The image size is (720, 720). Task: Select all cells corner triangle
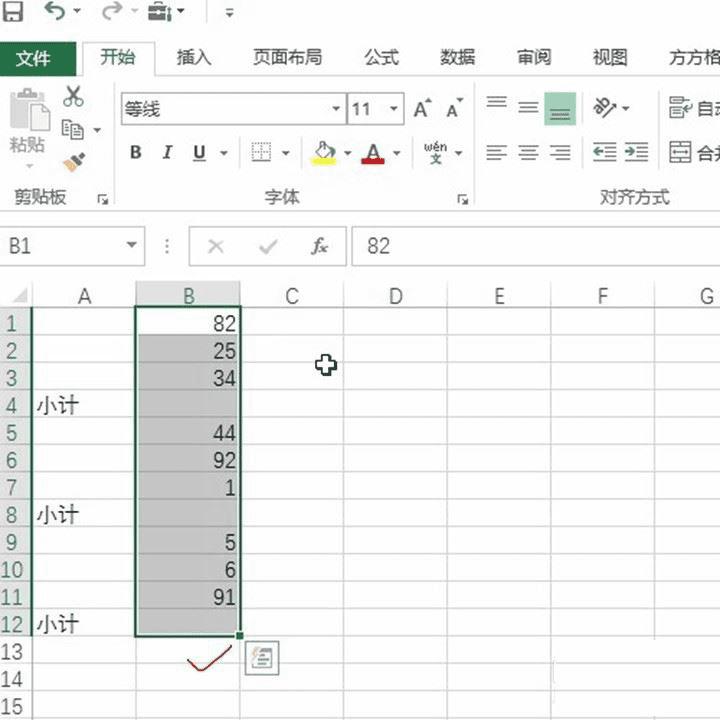(19, 295)
